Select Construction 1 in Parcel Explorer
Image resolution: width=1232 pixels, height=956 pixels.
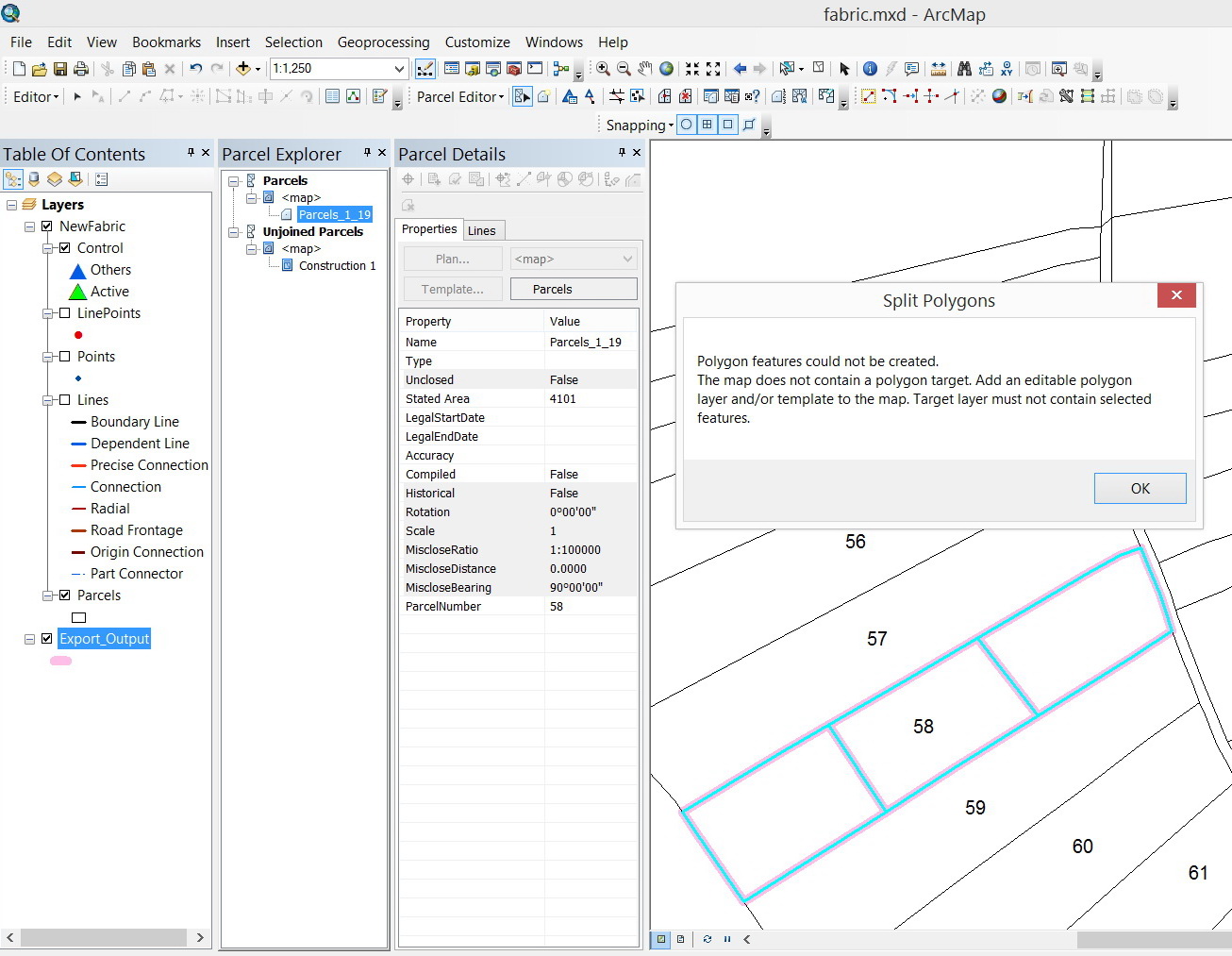pyautogui.click(x=337, y=266)
